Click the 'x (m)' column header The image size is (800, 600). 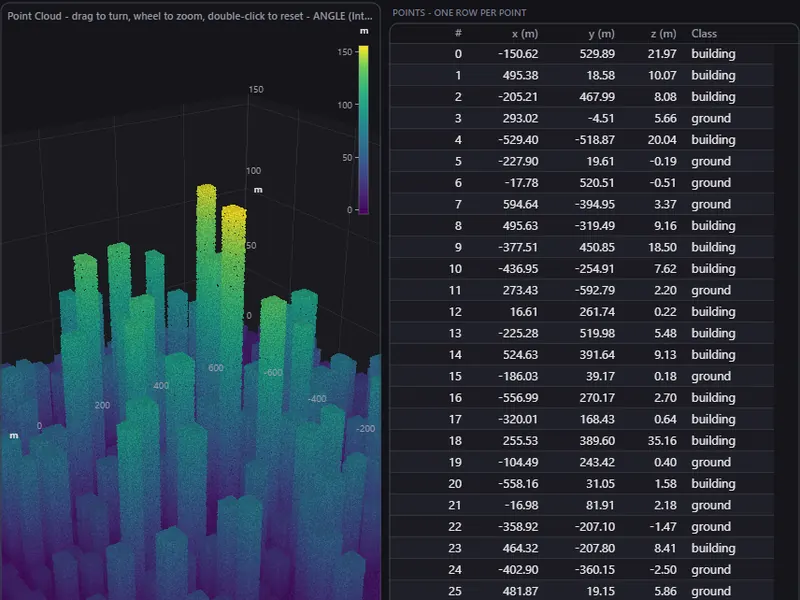click(524, 33)
